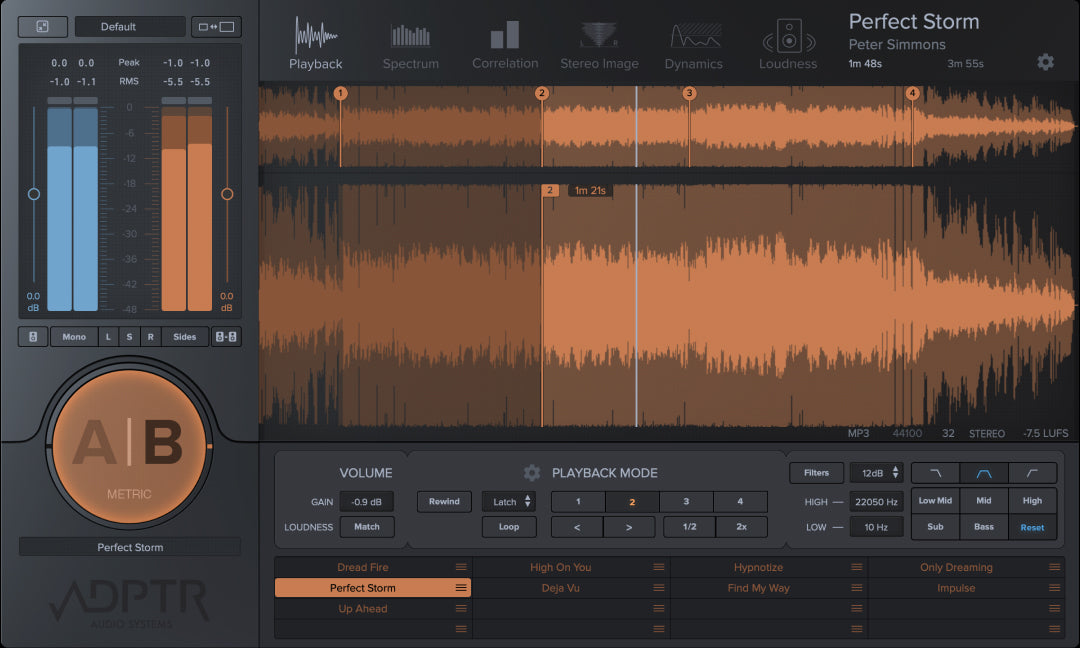Open the Stereo Image view
The image size is (1080, 648).
[x=599, y=45]
